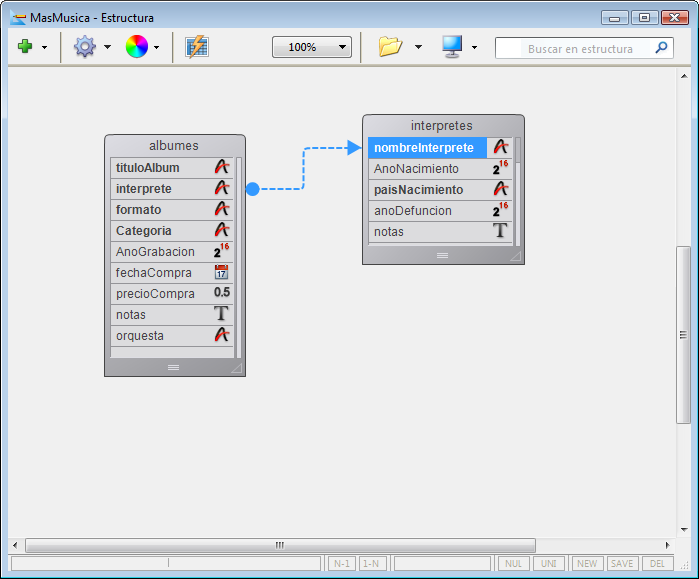The image size is (699, 579).
Task: Open the gear settings tool
Action: pyautogui.click(x=84, y=47)
